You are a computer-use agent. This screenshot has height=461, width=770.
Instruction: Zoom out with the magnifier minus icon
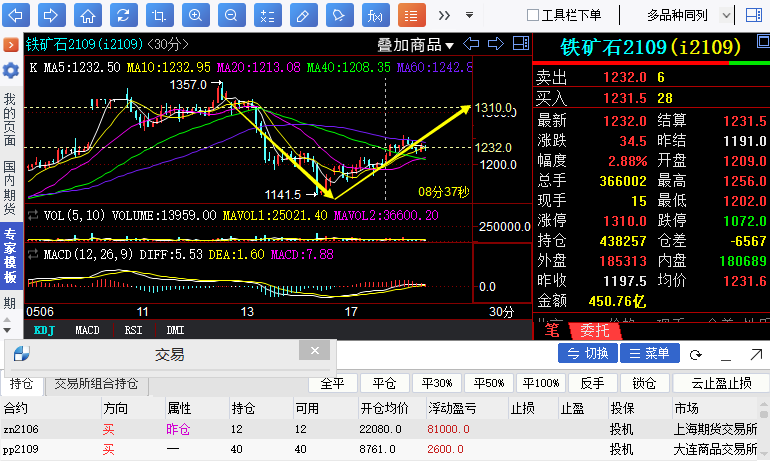(x=232, y=15)
